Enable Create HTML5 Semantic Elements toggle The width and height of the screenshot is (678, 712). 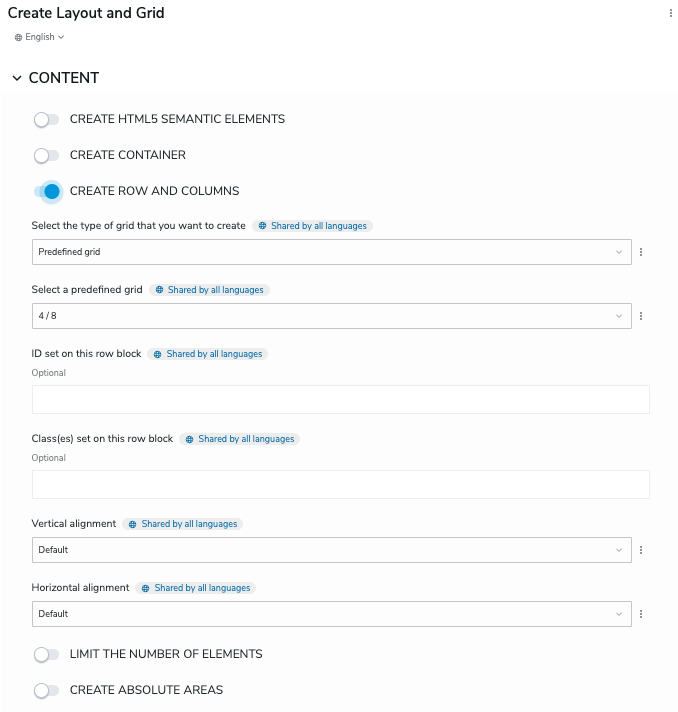click(x=47, y=120)
